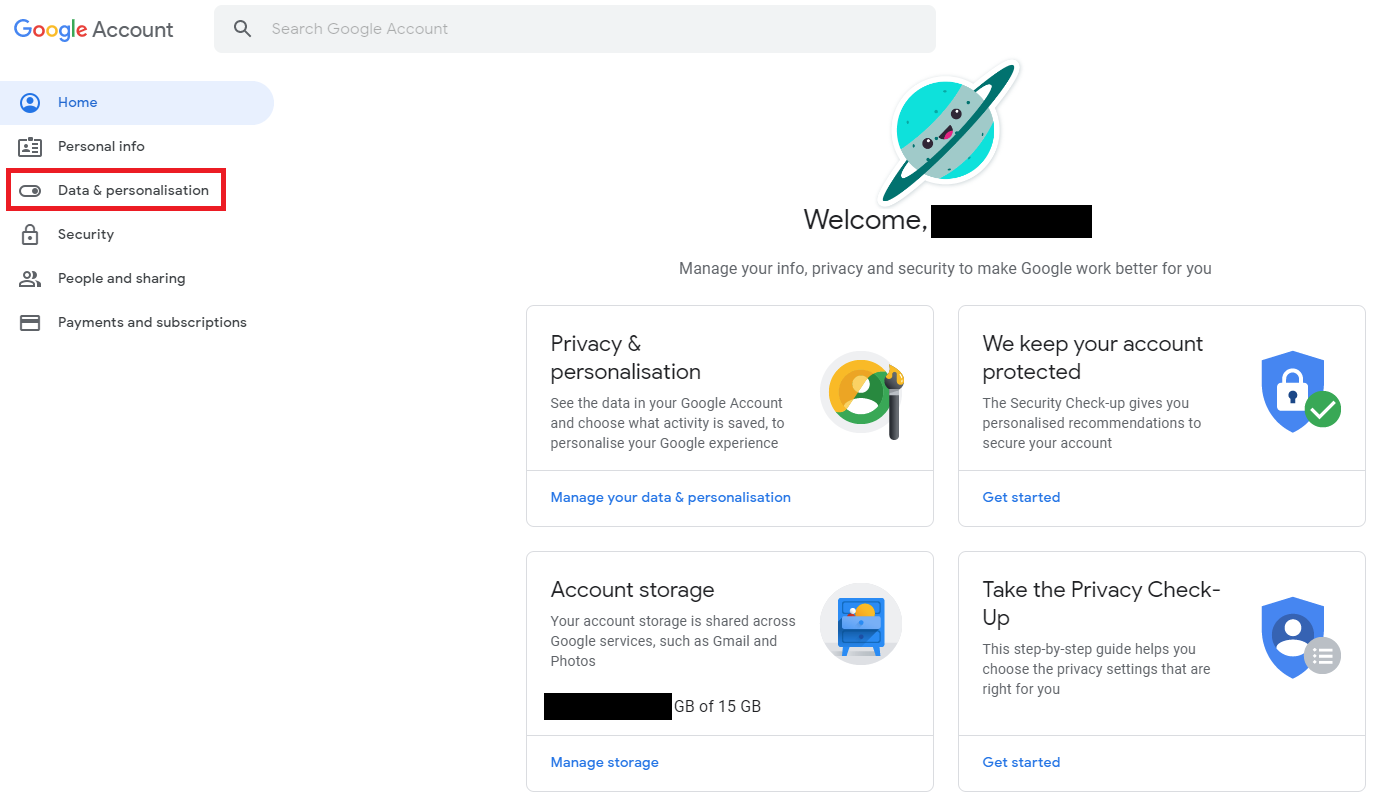Click the 'Manage your info, privacy and security' subtitle
This screenshot has height=805, width=1392.
point(945,268)
